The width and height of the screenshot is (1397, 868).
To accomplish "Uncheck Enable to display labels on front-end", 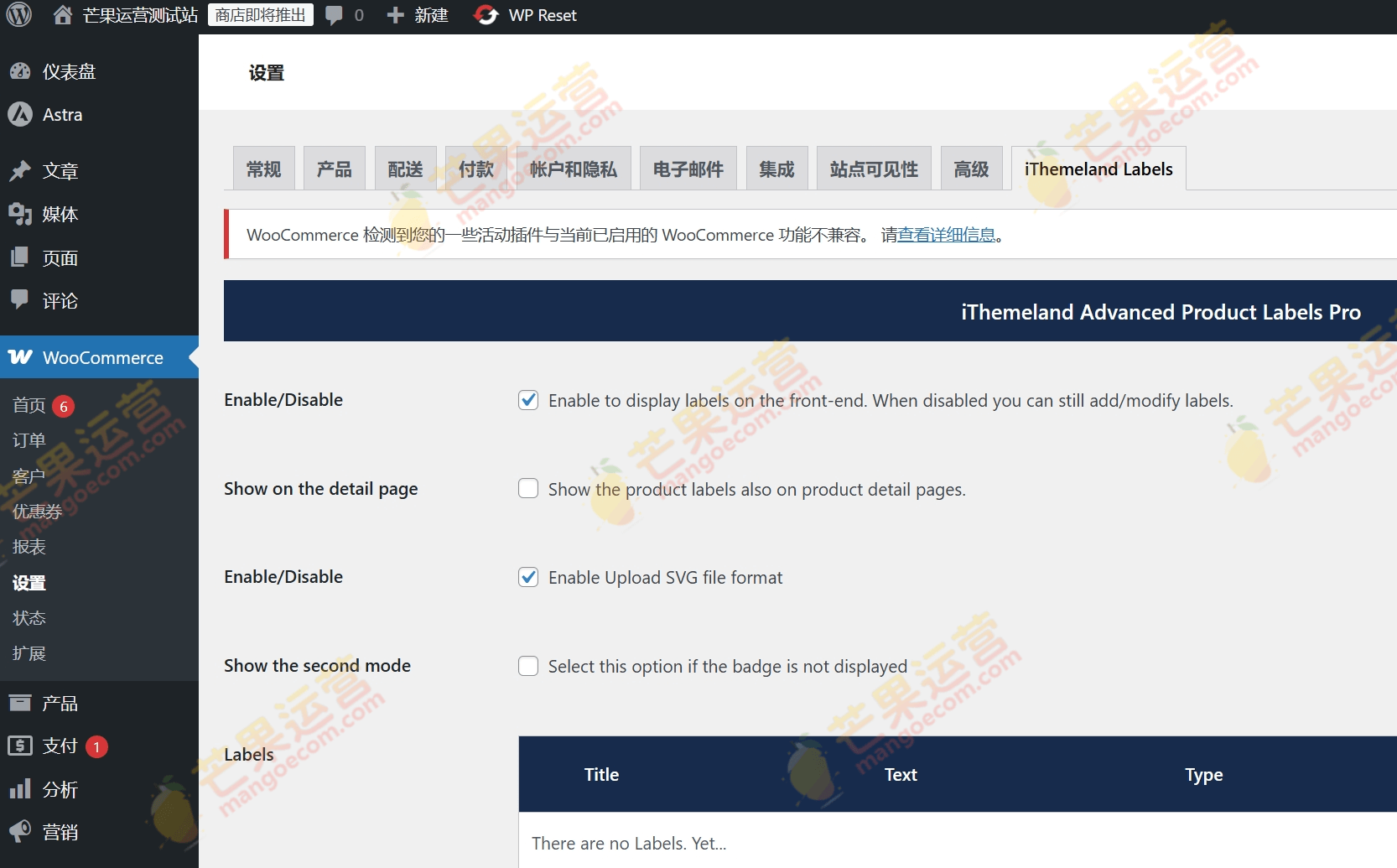I will tap(528, 400).
